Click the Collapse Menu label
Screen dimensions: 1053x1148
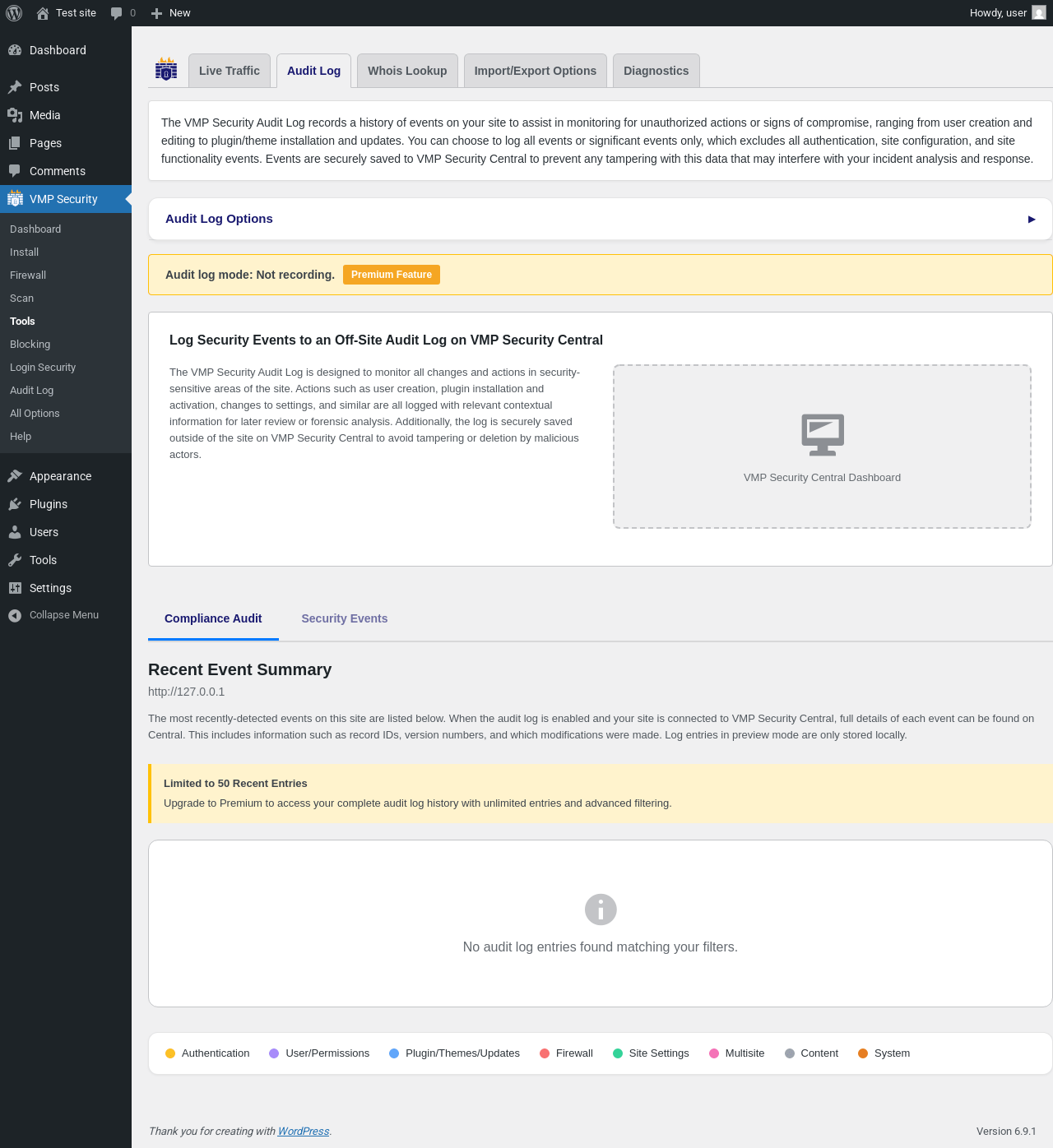coord(64,615)
